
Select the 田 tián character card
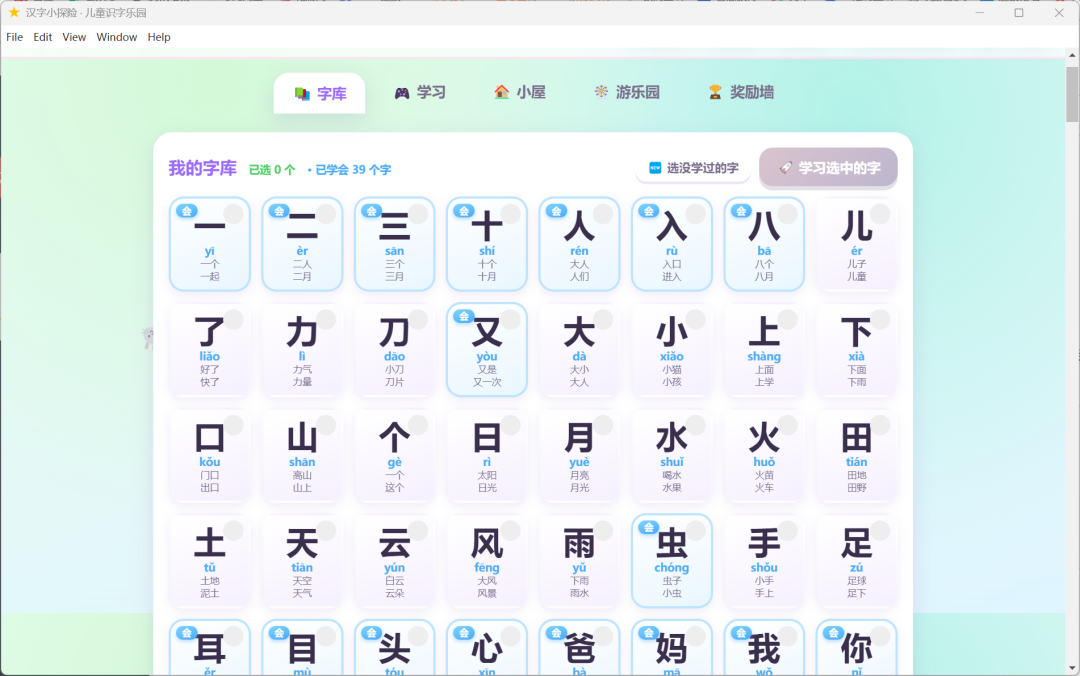[x=856, y=455]
